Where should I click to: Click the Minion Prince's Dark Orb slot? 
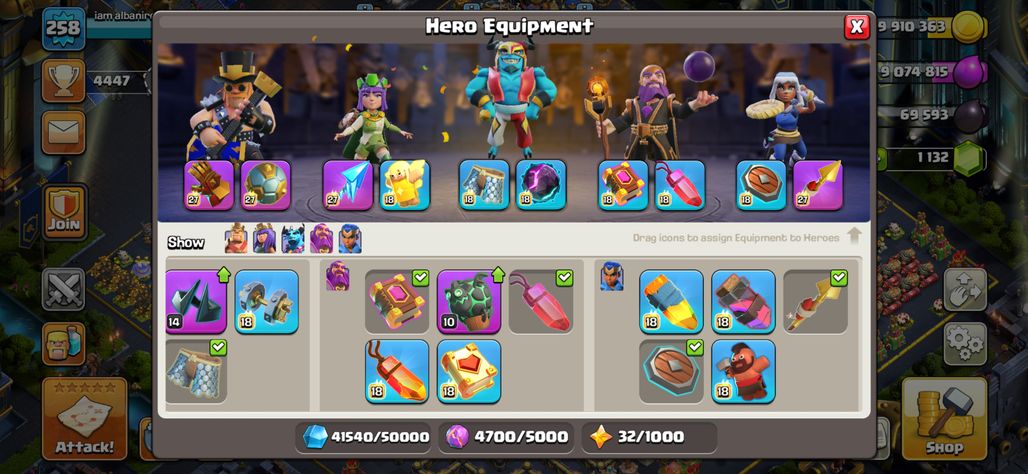click(x=541, y=185)
